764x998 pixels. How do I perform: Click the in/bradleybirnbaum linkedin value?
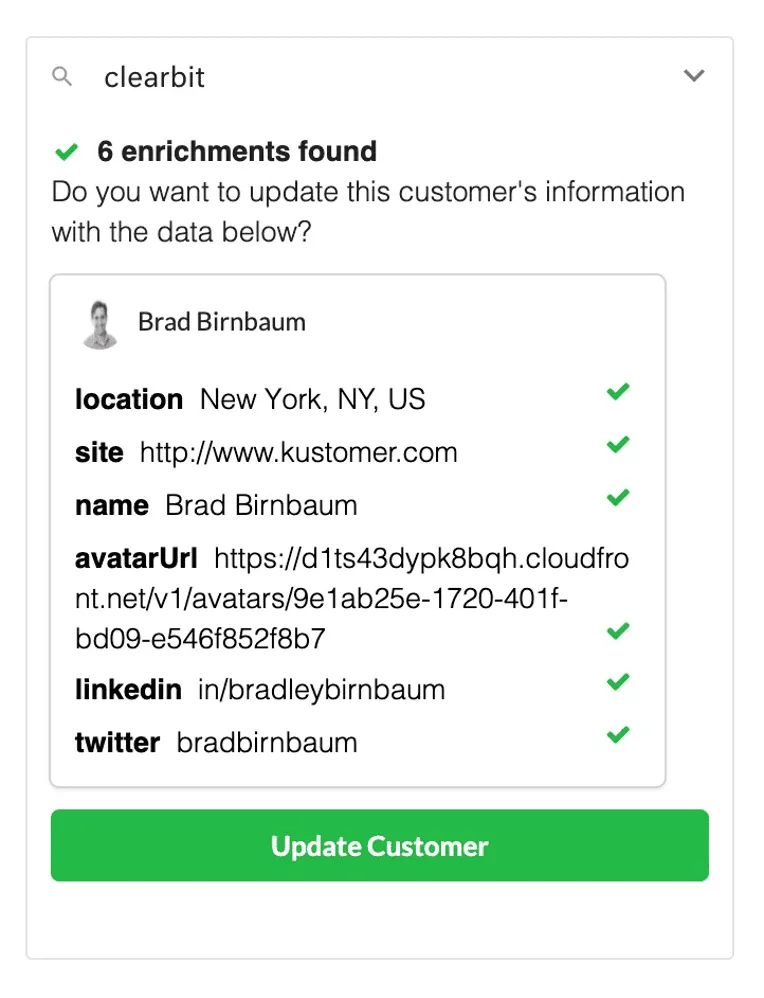point(321,690)
